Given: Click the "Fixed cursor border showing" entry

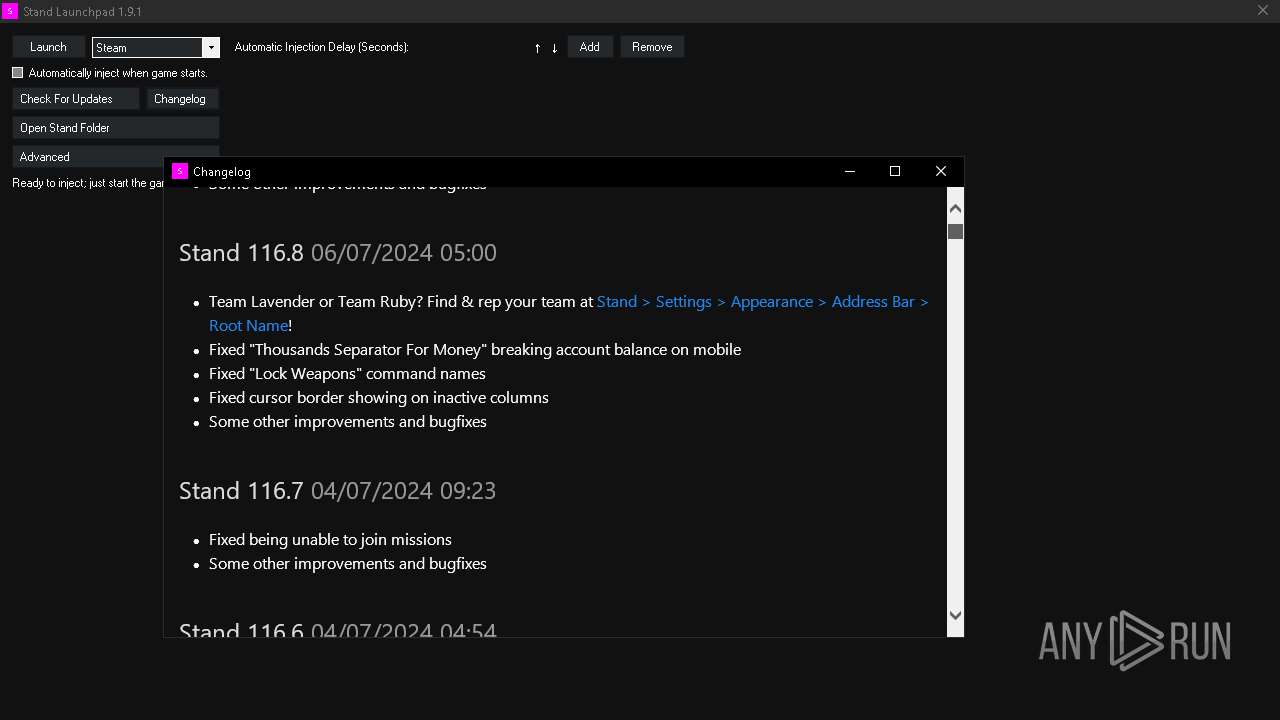Looking at the screenshot, I should point(378,398).
